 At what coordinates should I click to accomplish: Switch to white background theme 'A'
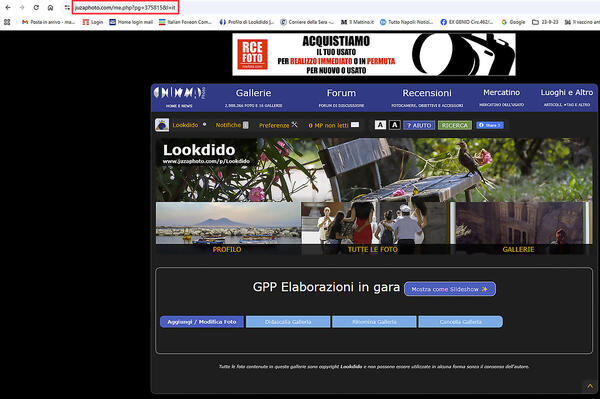[380, 125]
